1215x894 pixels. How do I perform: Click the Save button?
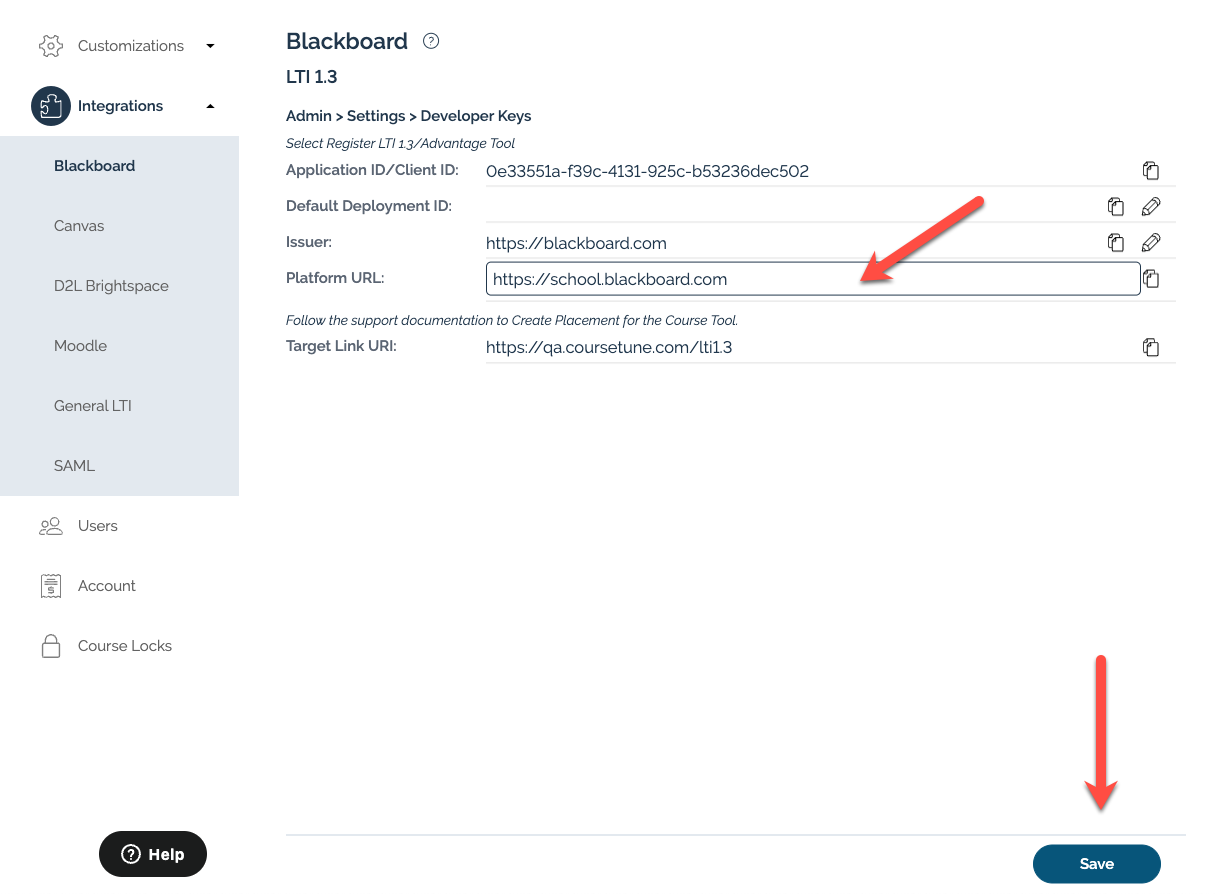tap(1097, 864)
